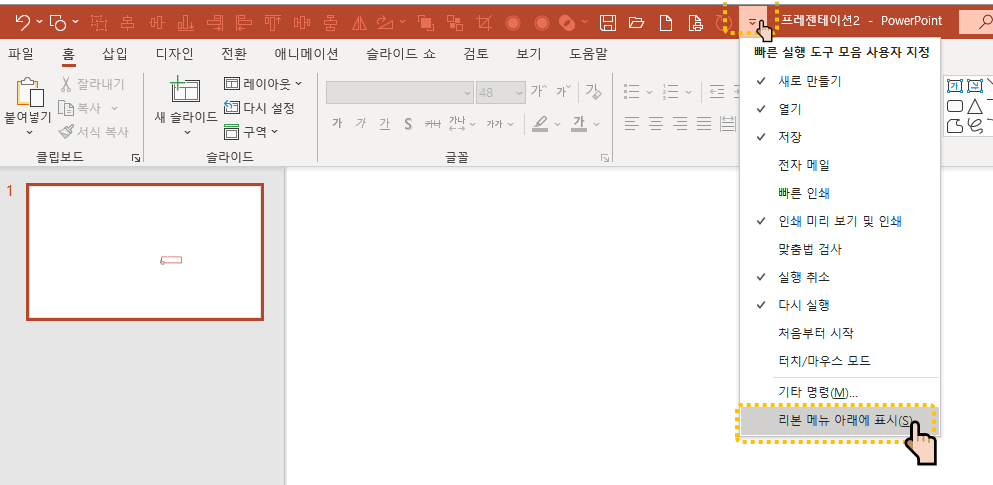The height and width of the screenshot is (485, 993).
Task: Enable 빠른 인쇄 in the customize menu
Action: click(840, 192)
